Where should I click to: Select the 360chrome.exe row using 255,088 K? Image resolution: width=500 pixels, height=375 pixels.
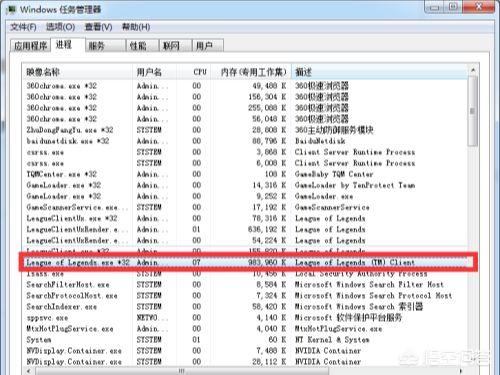(x=245, y=108)
